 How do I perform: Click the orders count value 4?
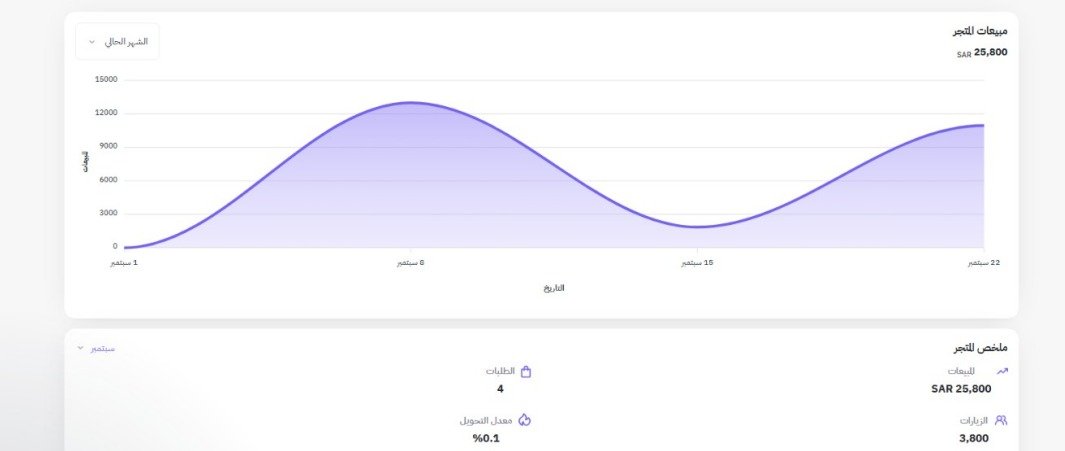501,389
